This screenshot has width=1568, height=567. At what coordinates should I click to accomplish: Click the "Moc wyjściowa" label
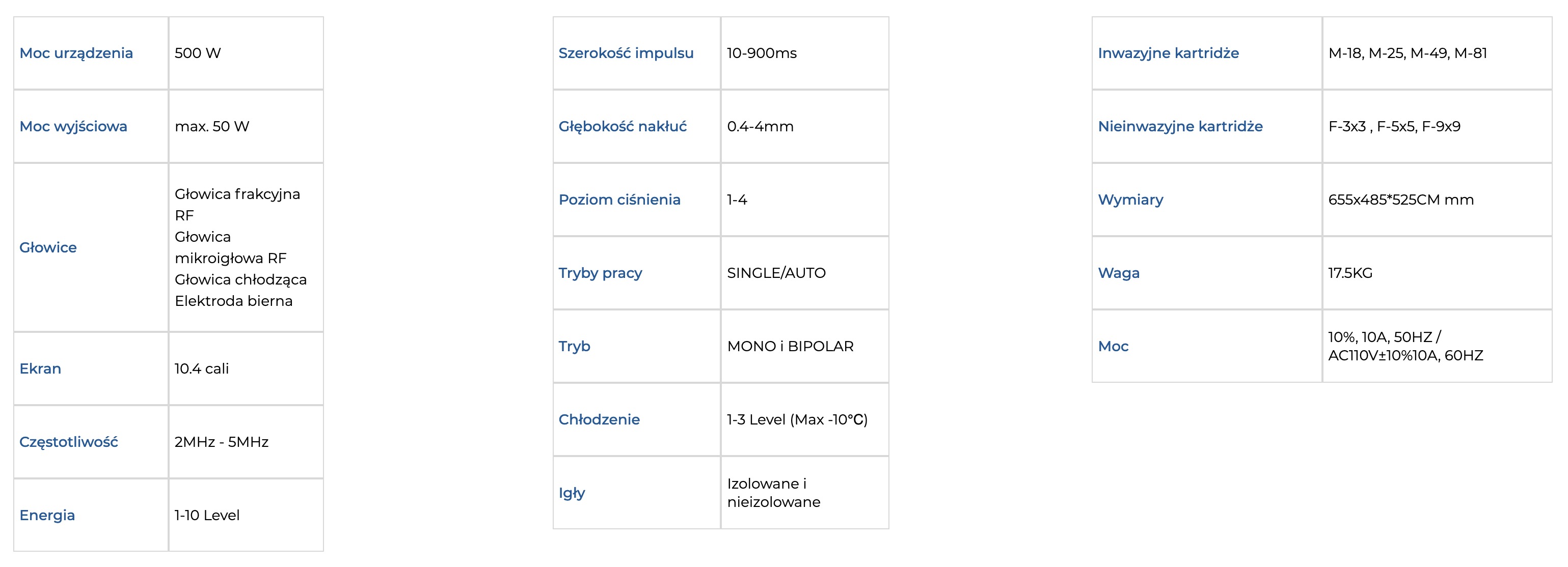(74, 127)
